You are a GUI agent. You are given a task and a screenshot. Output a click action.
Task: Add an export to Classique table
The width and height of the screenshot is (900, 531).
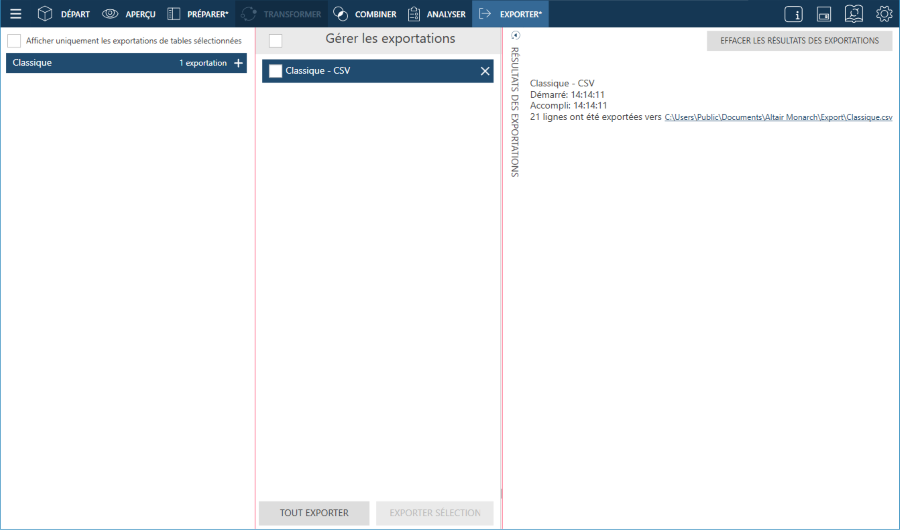[238, 63]
